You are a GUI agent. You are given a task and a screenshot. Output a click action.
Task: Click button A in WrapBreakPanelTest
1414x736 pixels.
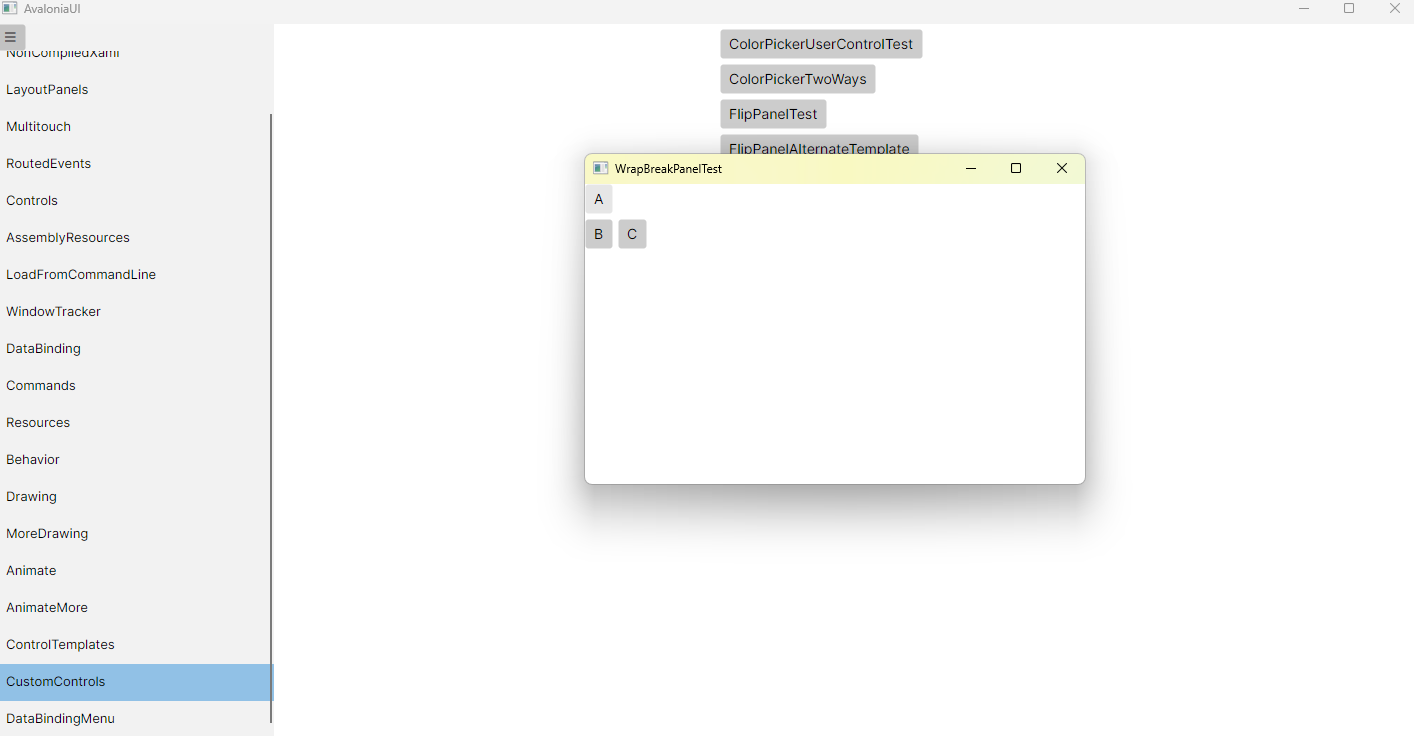coord(598,199)
